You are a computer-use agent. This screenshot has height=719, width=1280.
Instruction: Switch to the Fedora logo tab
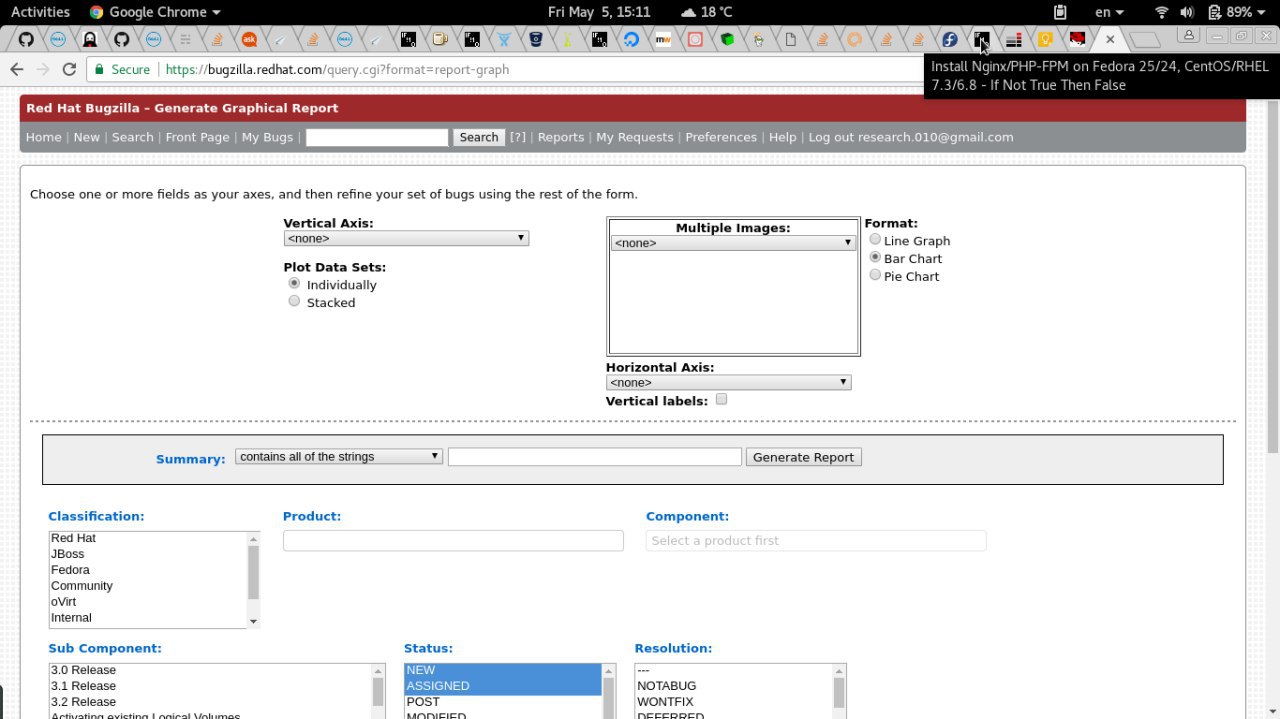(x=950, y=40)
